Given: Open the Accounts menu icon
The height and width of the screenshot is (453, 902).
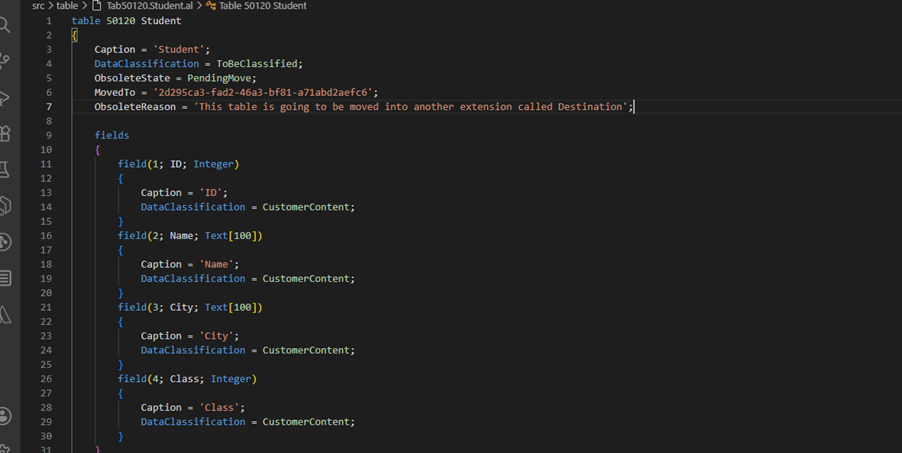Looking at the screenshot, I should [x=5, y=416].
